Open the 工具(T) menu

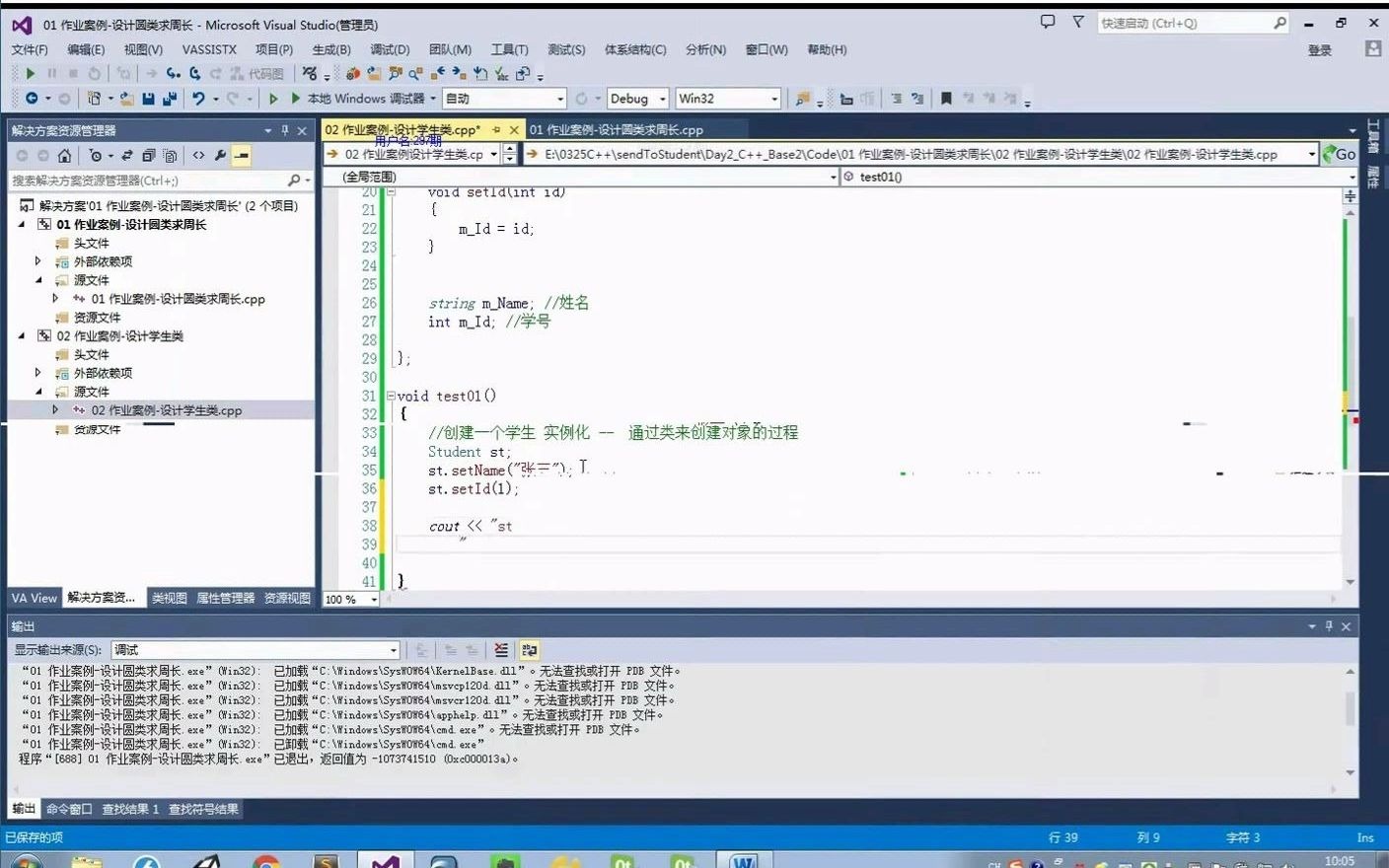click(x=510, y=49)
